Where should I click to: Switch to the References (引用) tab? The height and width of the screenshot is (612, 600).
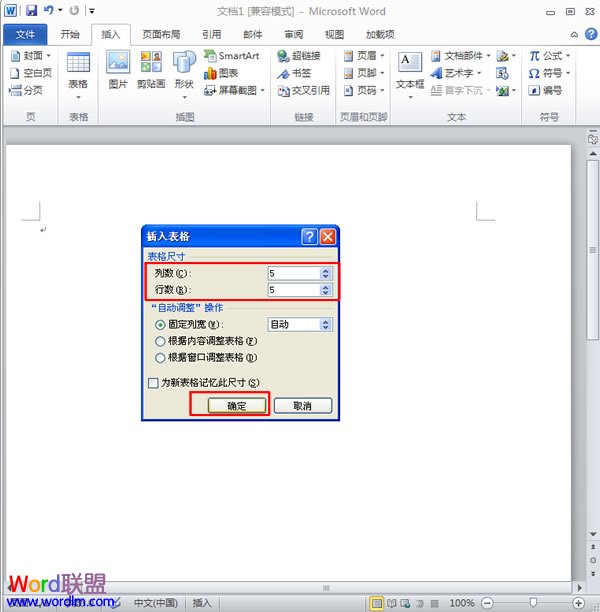212,34
